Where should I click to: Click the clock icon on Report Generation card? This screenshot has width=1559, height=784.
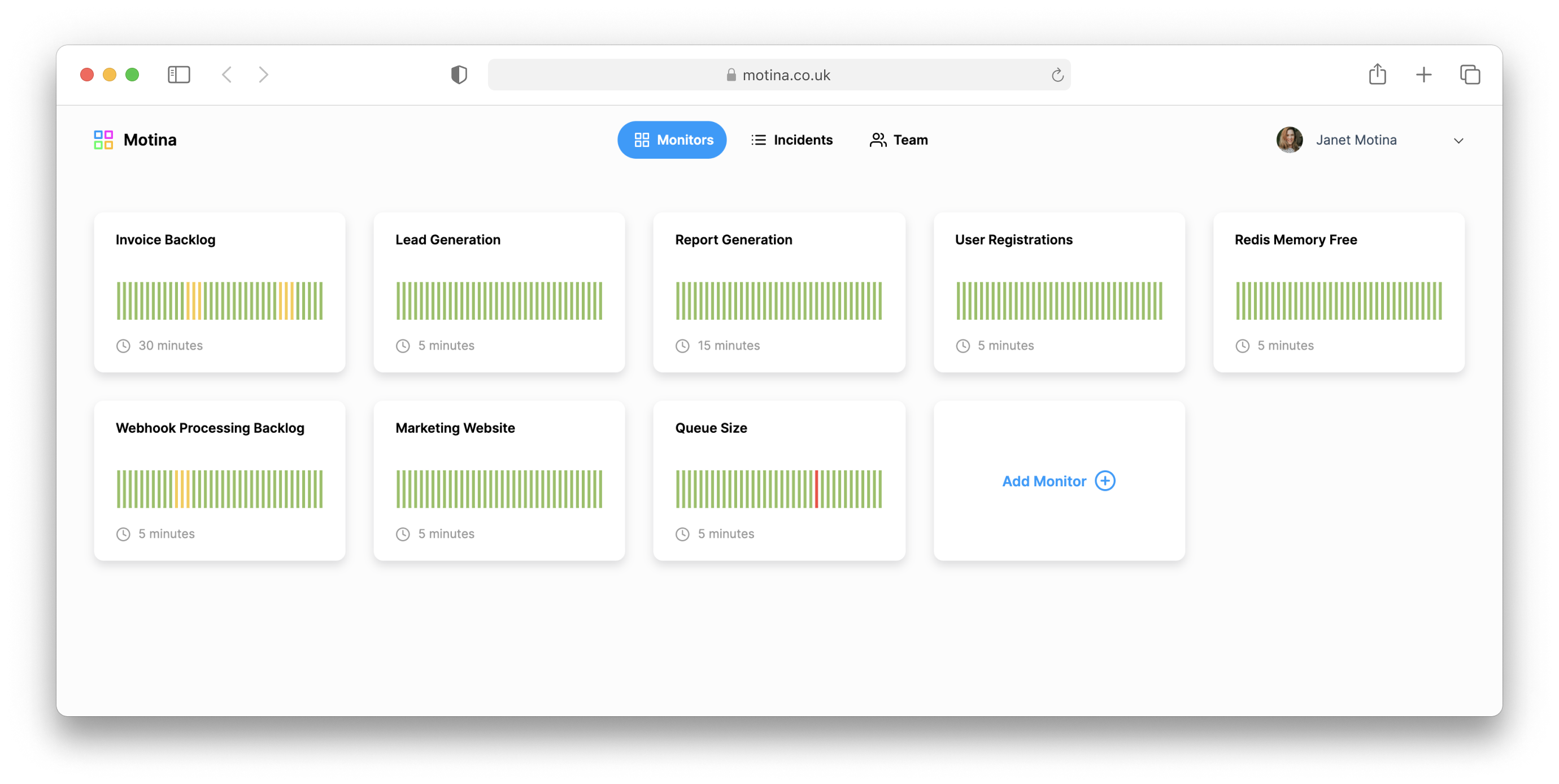pos(683,346)
